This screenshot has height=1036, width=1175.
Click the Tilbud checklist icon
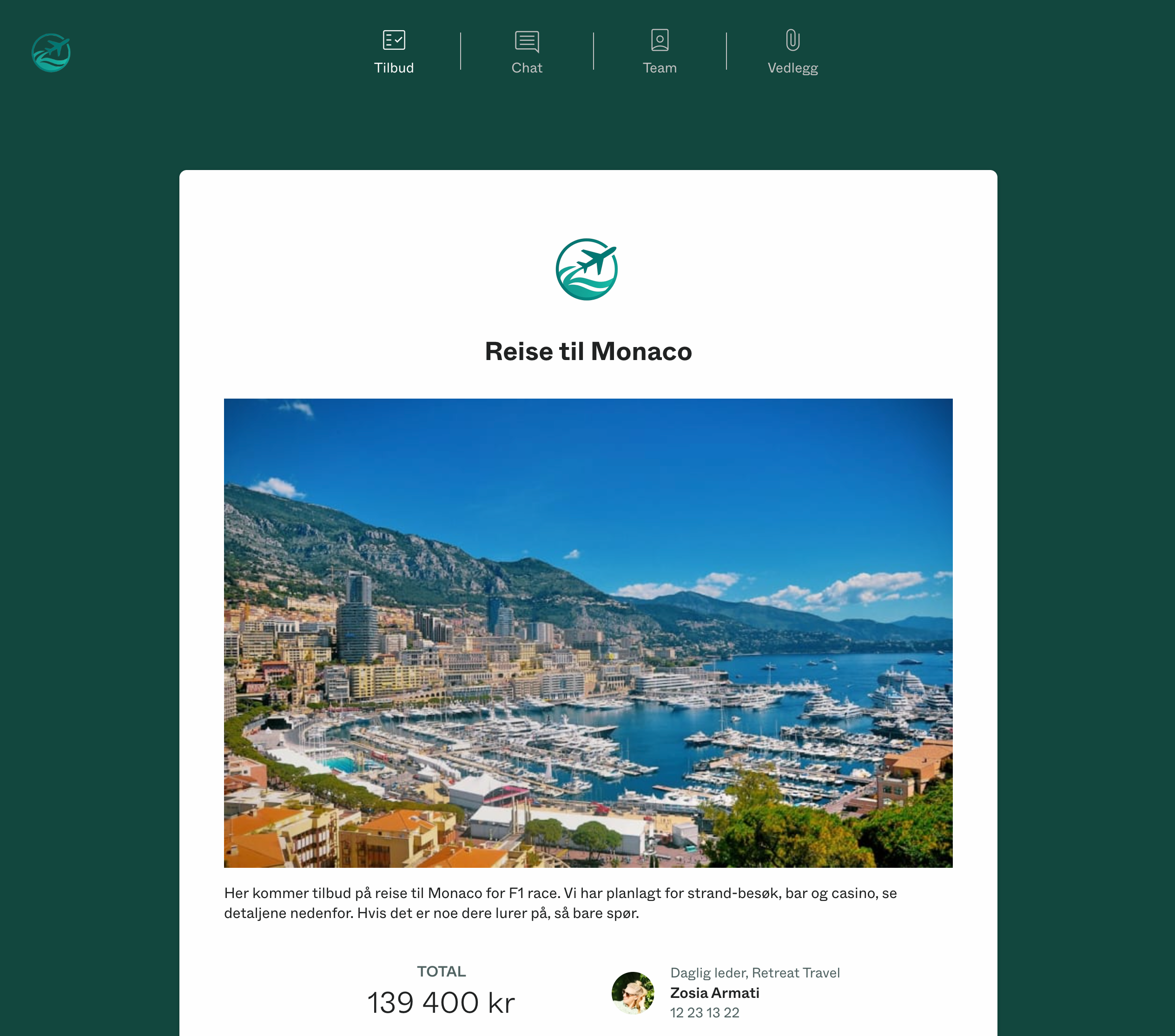tap(394, 40)
